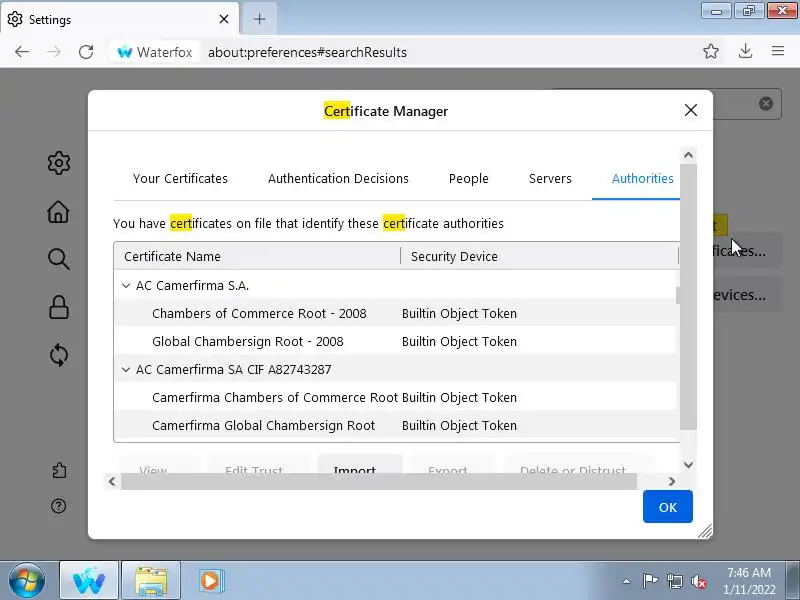Open the People tab

(x=468, y=179)
